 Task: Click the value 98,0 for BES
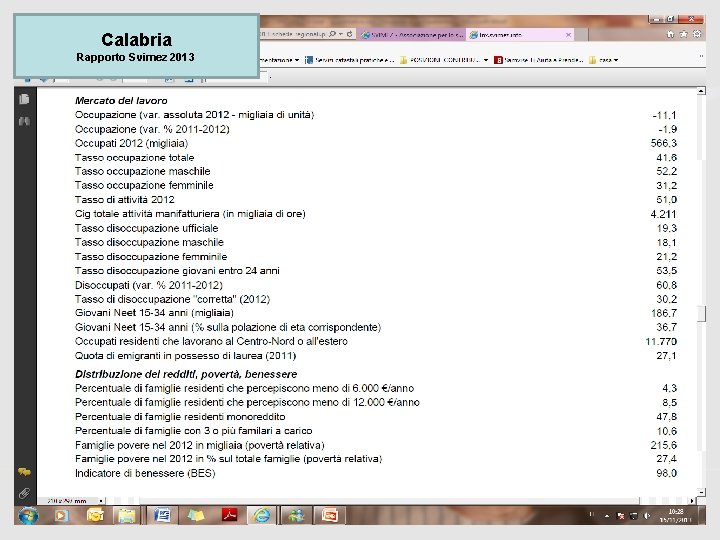tap(667, 473)
